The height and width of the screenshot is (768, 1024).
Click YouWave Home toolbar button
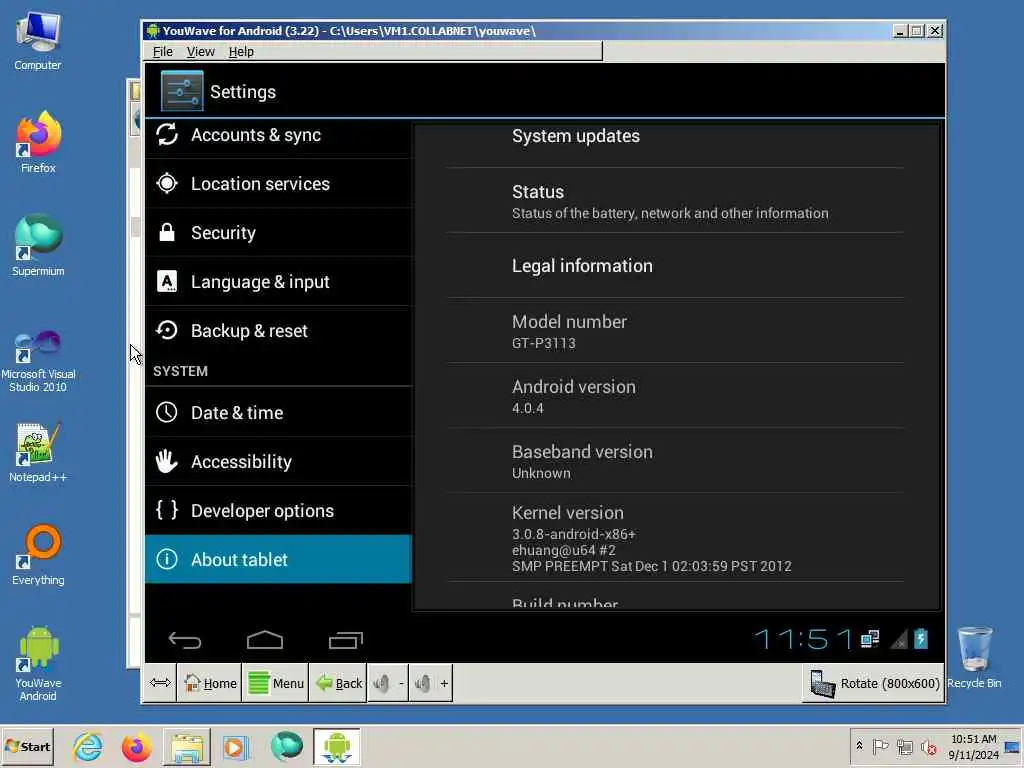coord(210,683)
